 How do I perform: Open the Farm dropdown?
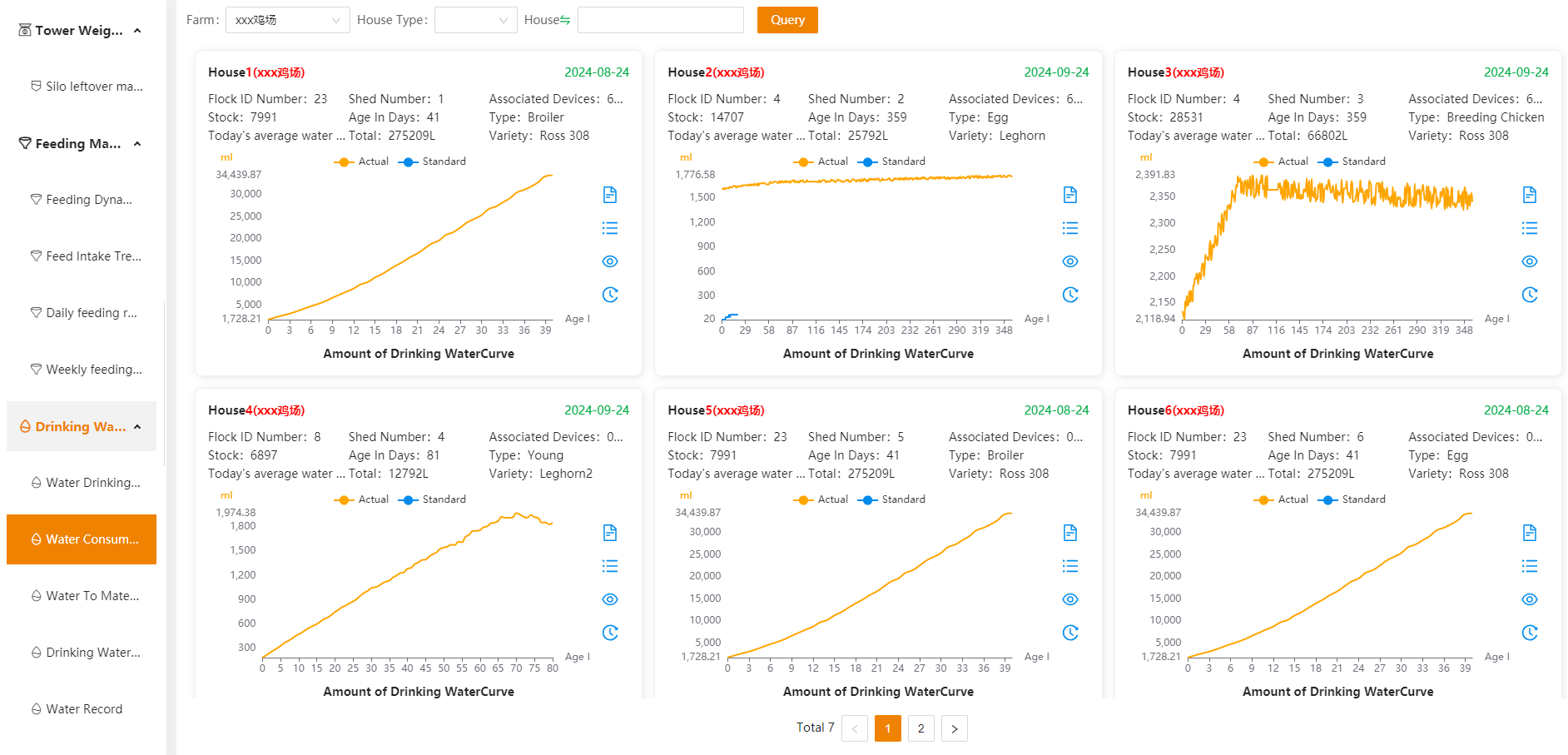[x=288, y=20]
